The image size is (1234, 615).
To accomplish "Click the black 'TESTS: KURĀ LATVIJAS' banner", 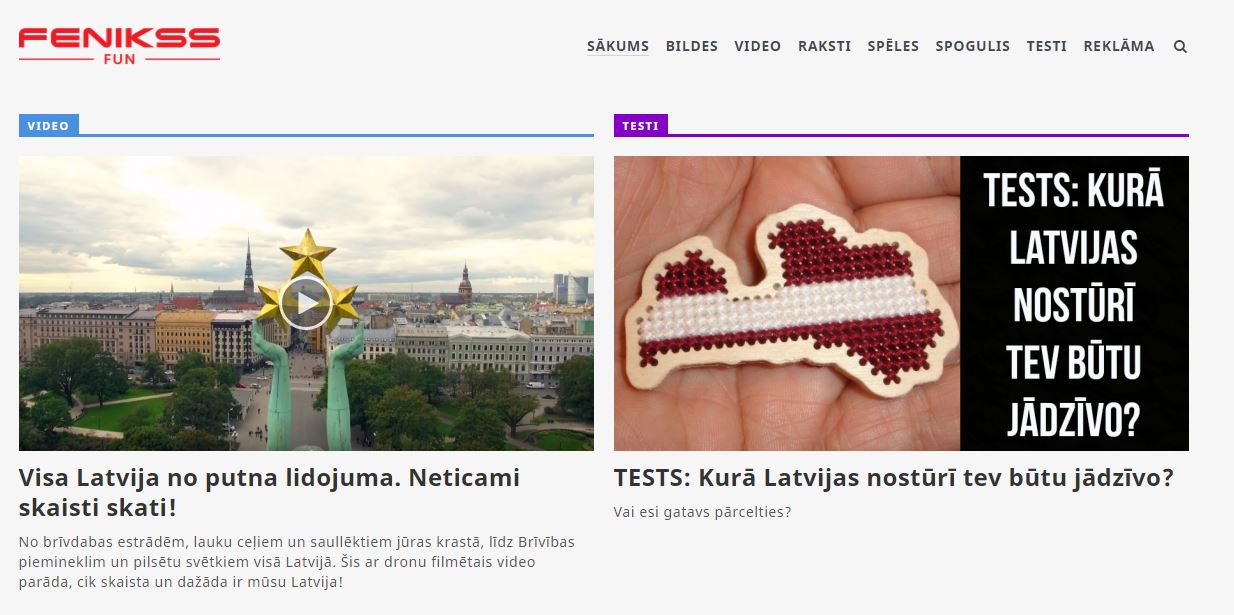I will point(1075,303).
